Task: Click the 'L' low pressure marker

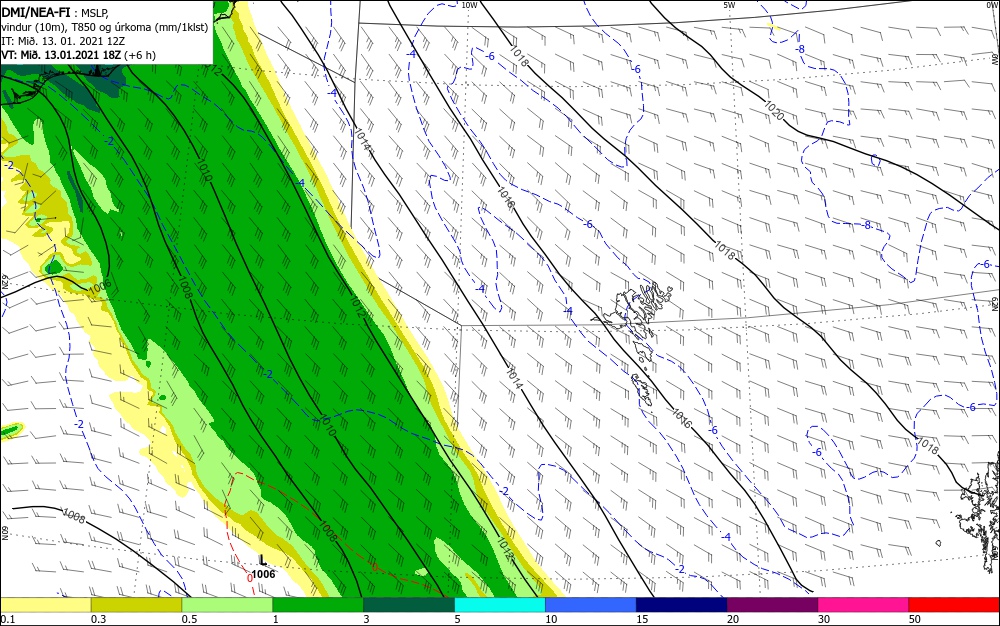Action: coord(262,560)
